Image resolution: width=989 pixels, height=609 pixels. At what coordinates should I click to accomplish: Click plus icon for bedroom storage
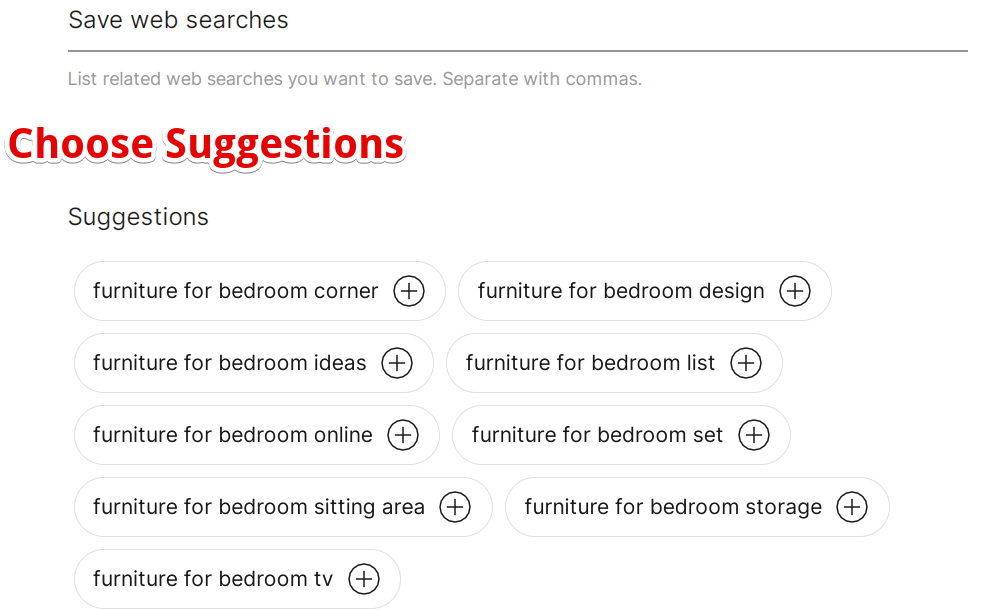click(x=852, y=507)
